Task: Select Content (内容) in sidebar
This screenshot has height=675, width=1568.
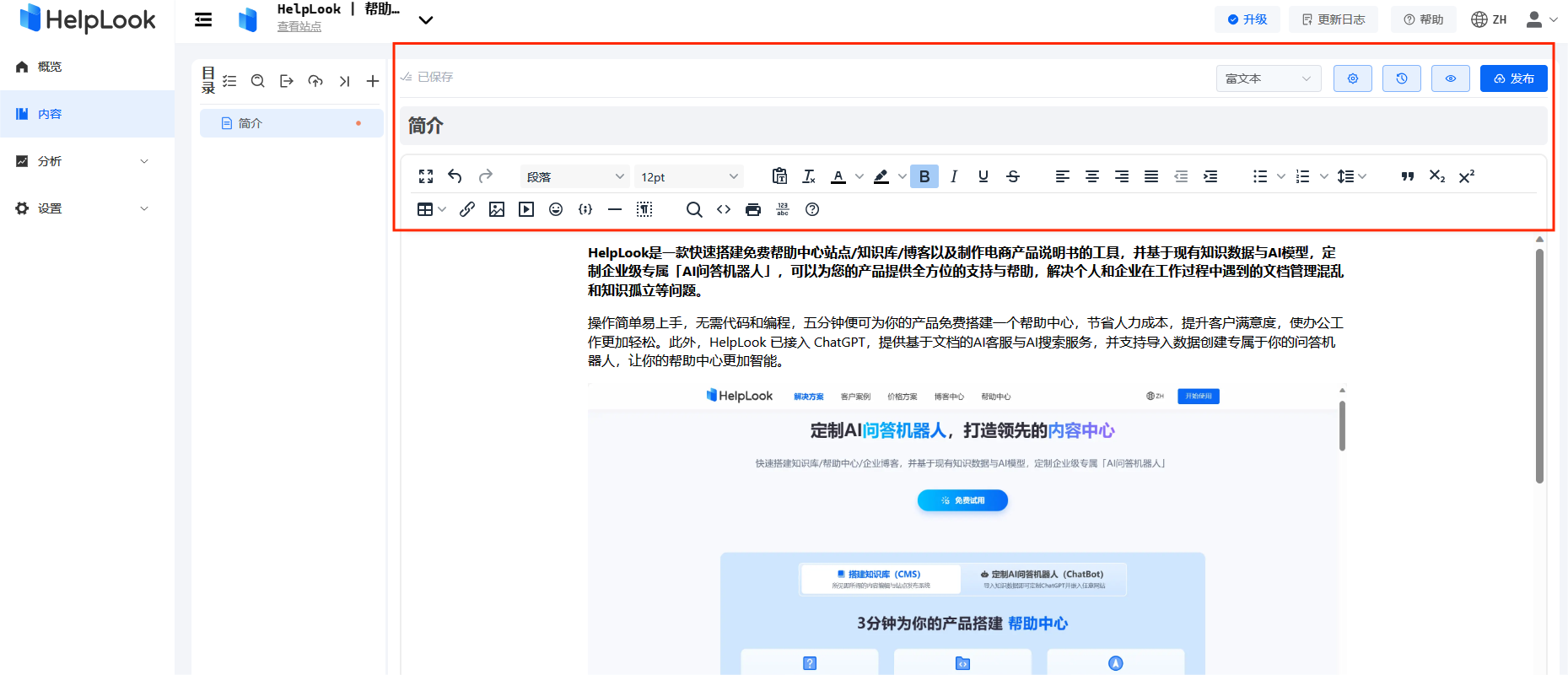Action: tap(87, 114)
